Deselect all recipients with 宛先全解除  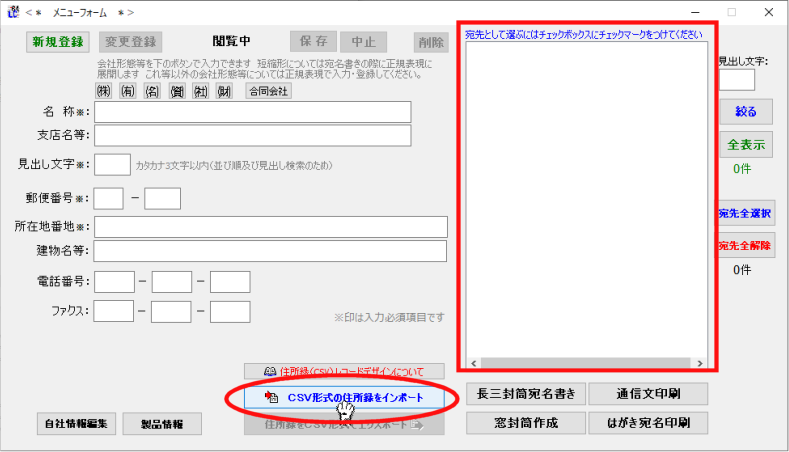pyautogui.click(x=745, y=246)
